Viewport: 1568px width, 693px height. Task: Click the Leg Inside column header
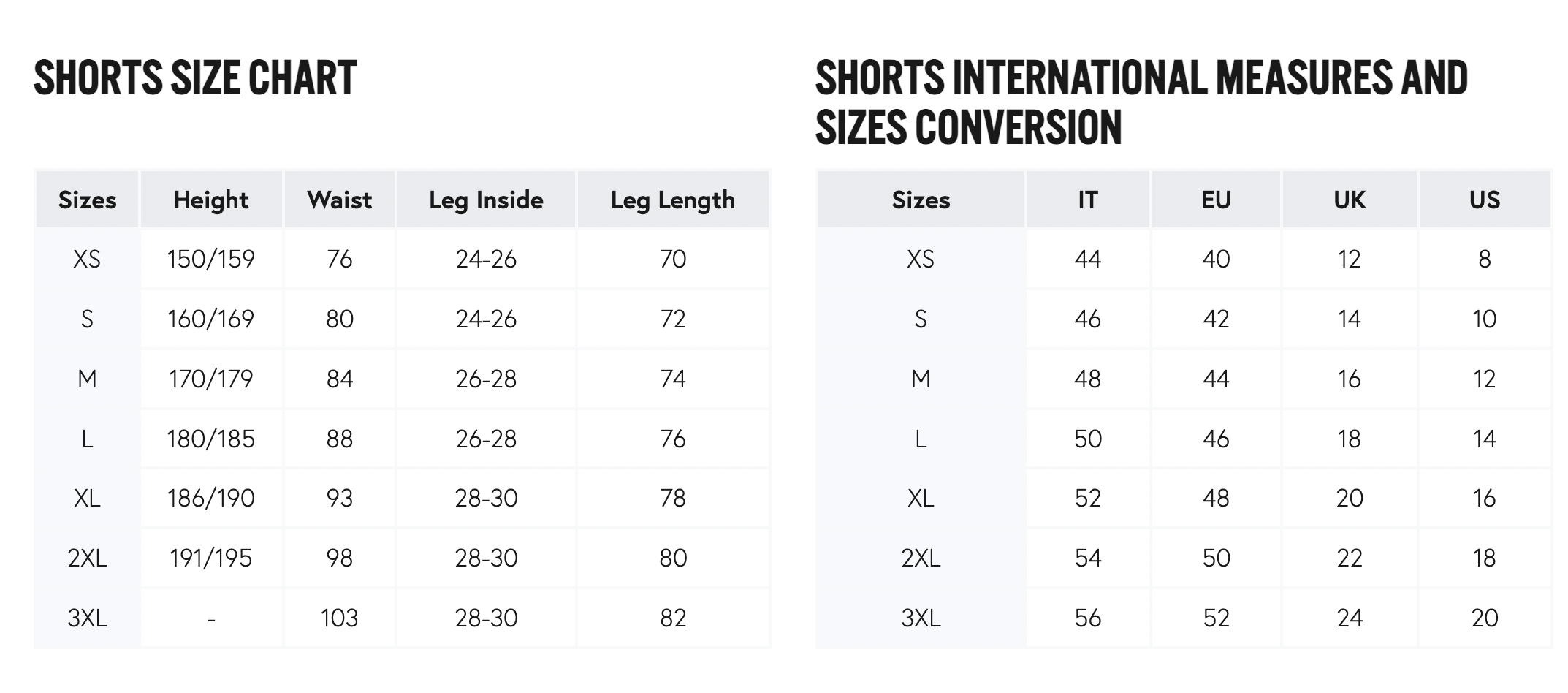pos(486,200)
